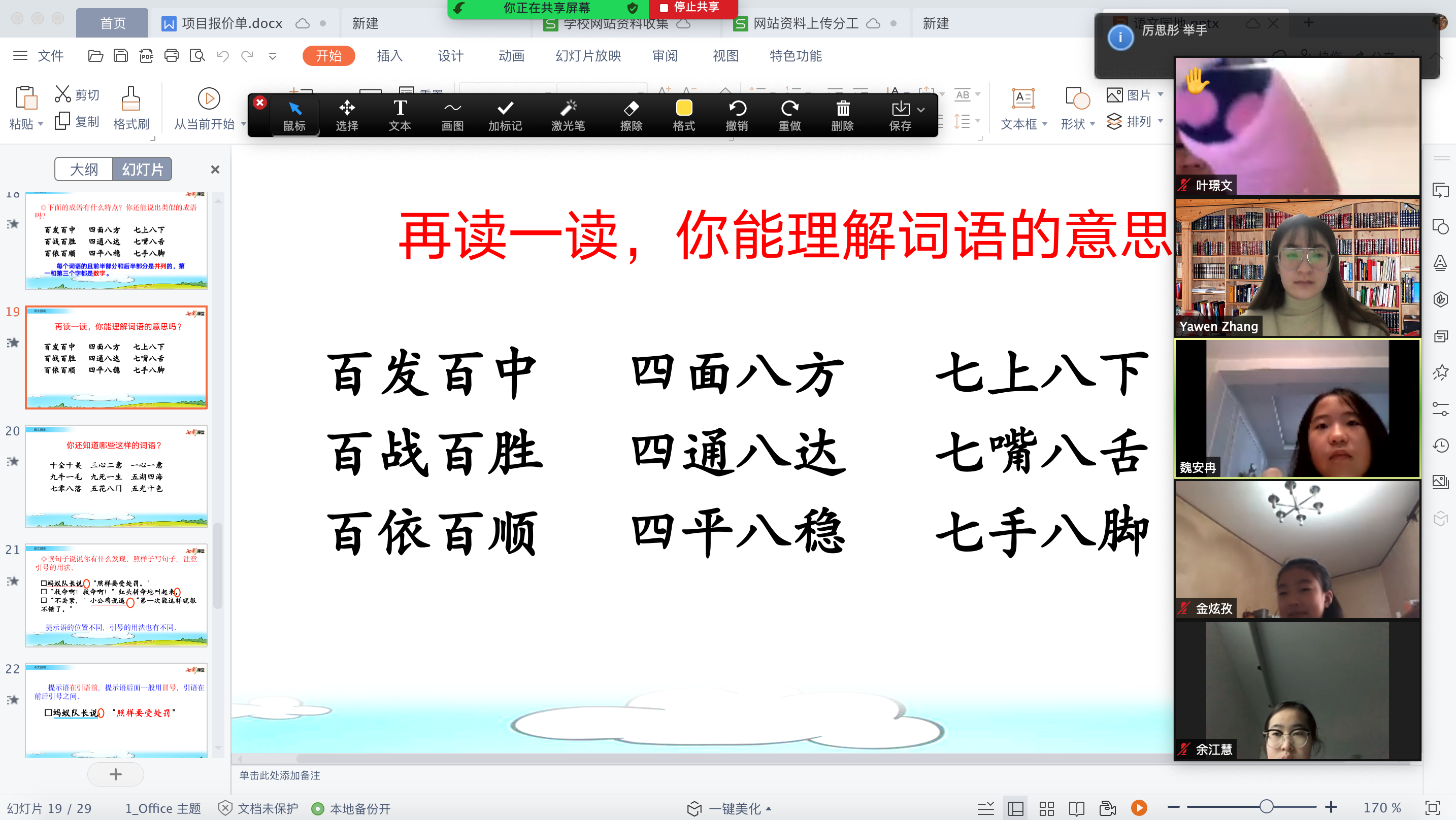Switch to slide sorter grid view
The width and height of the screenshot is (1456, 820).
click(1046, 808)
